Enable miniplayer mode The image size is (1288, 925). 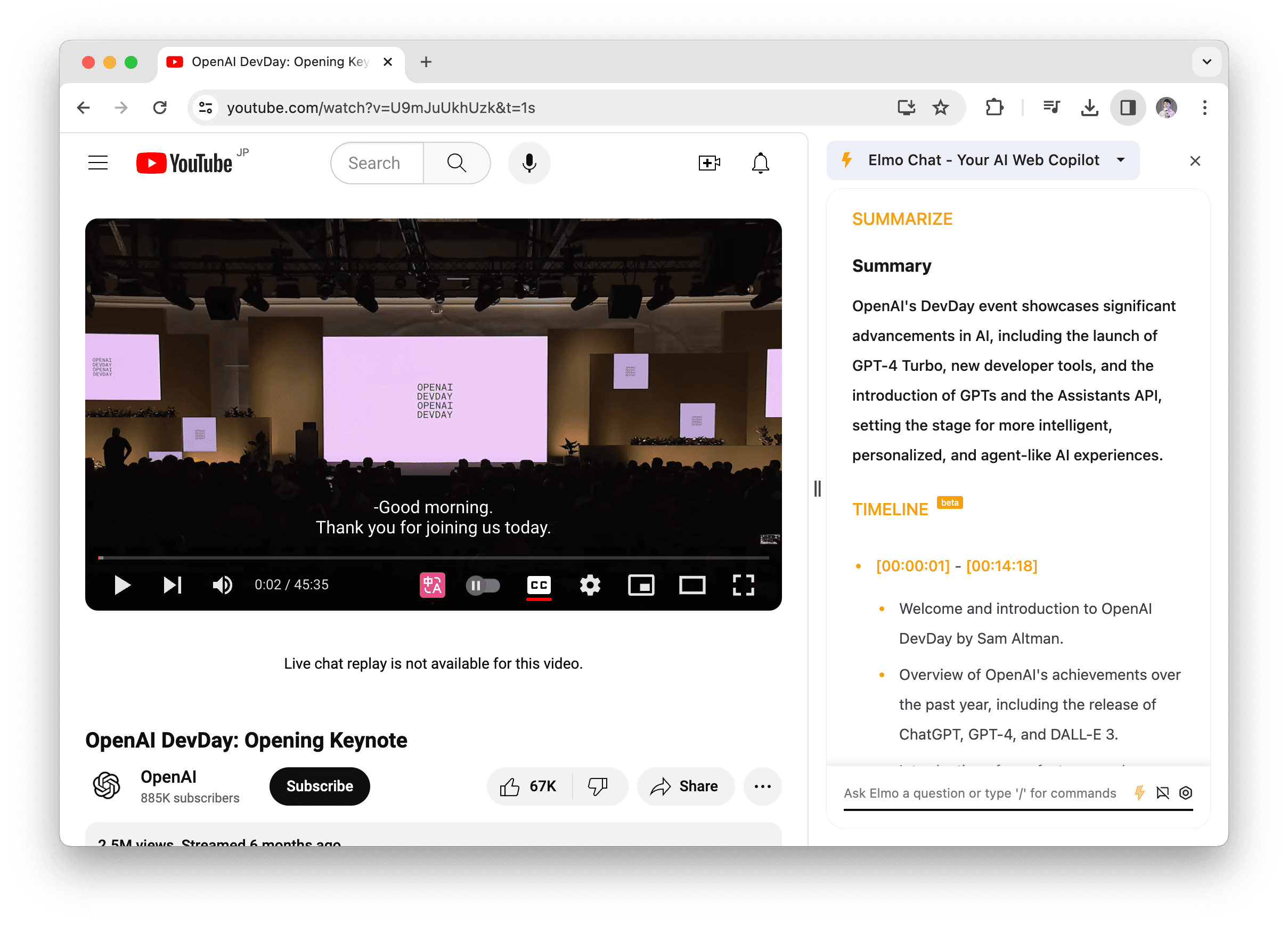pos(641,585)
